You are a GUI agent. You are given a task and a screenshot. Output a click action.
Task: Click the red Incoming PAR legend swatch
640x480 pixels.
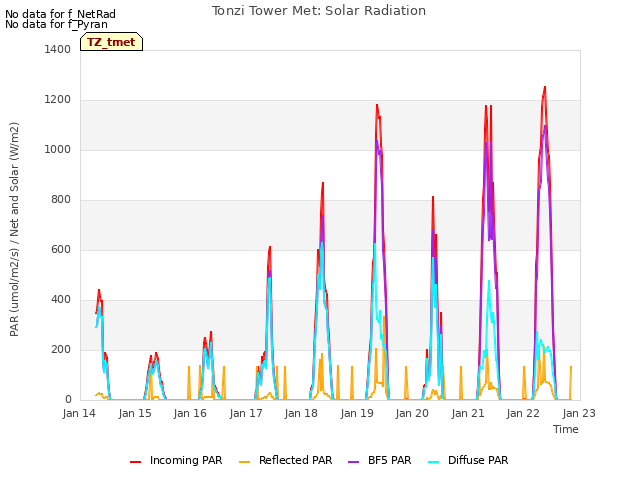tap(136, 461)
